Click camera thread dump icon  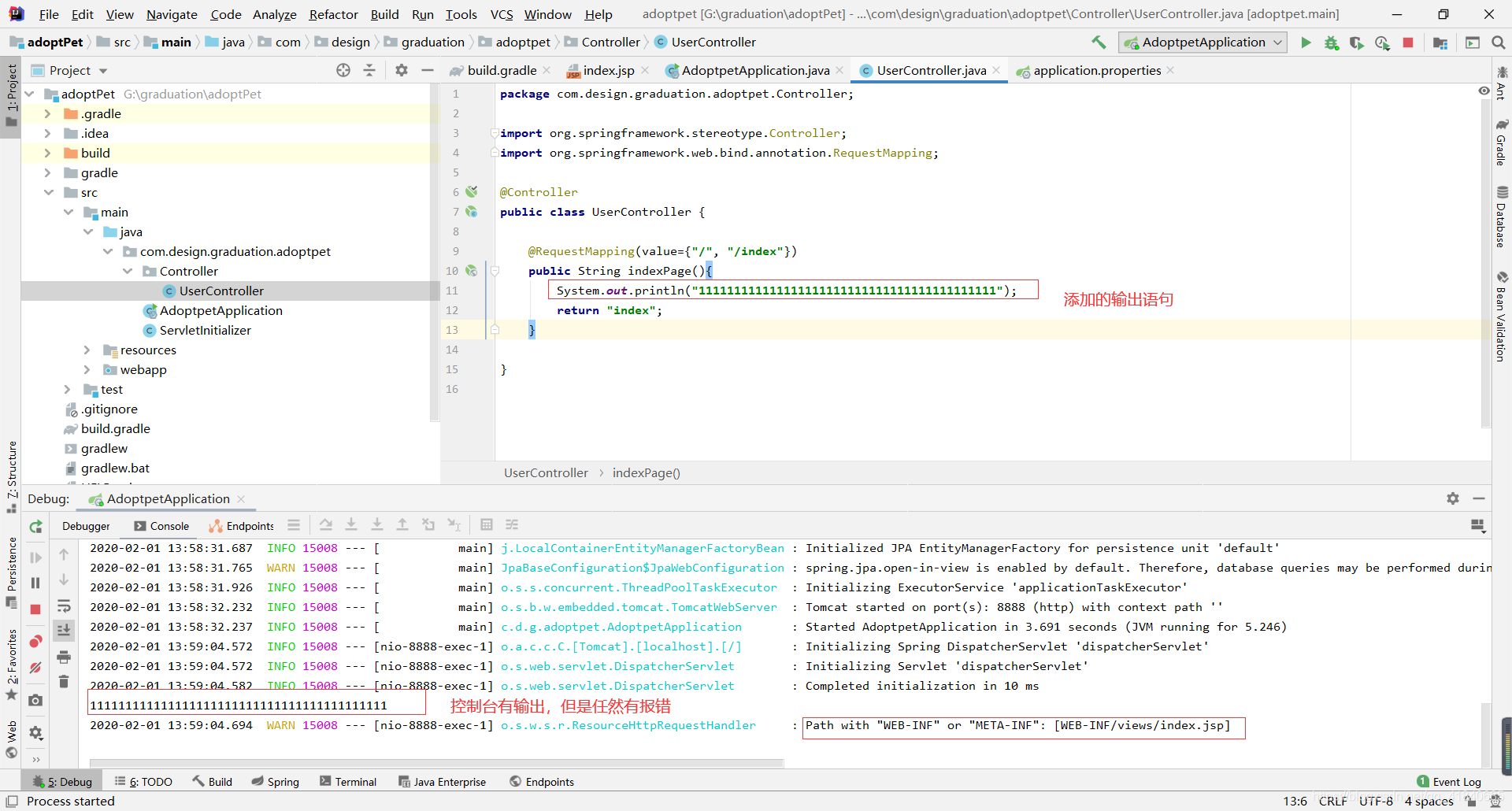coord(35,700)
